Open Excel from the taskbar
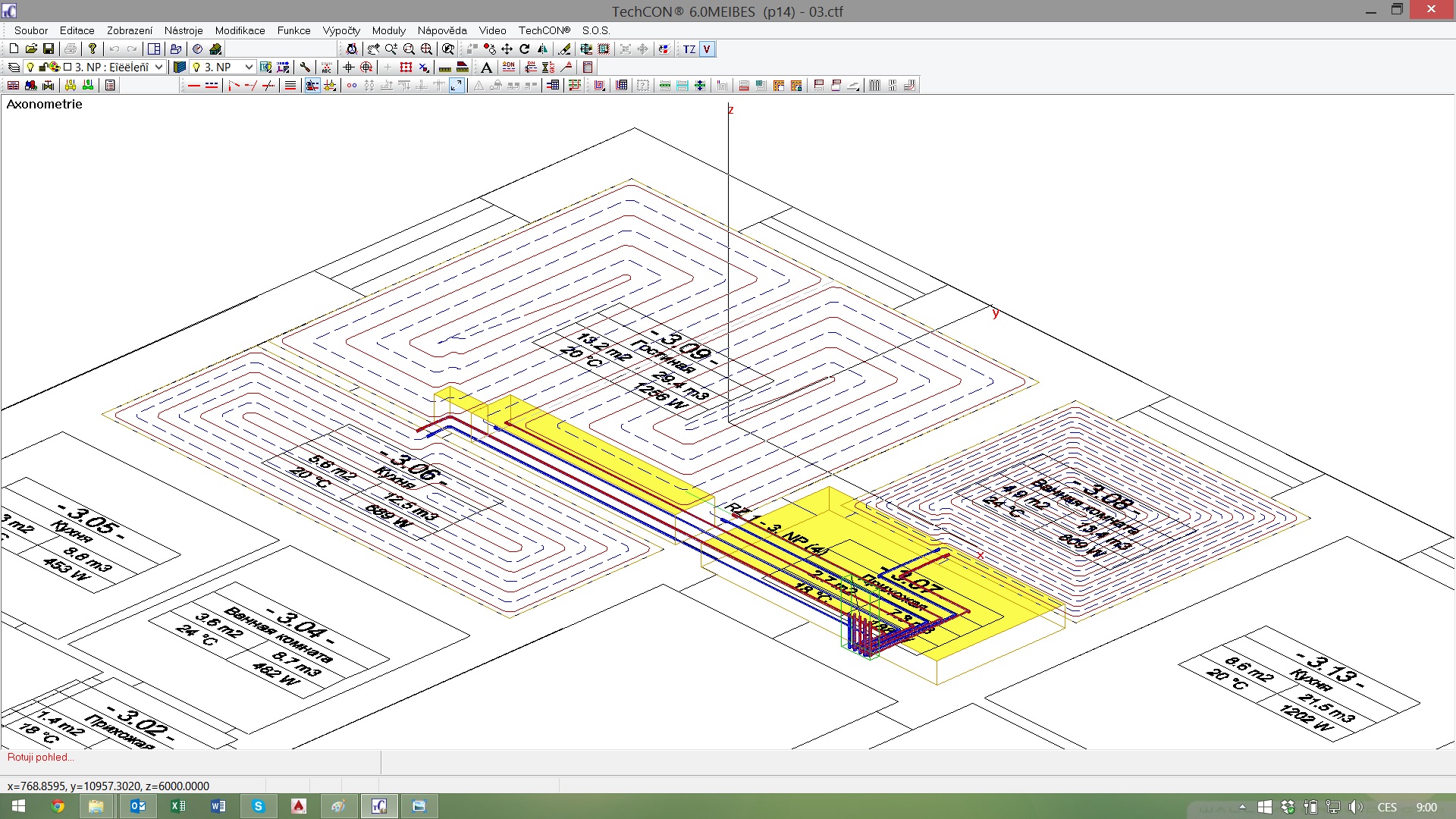This screenshot has width=1456, height=819. coord(178,806)
